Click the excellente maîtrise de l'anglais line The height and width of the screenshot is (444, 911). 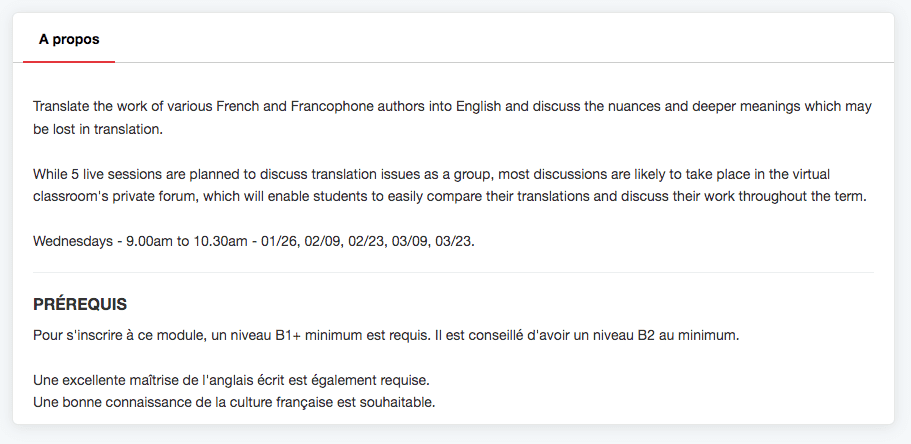pyautogui.click(x=231, y=381)
